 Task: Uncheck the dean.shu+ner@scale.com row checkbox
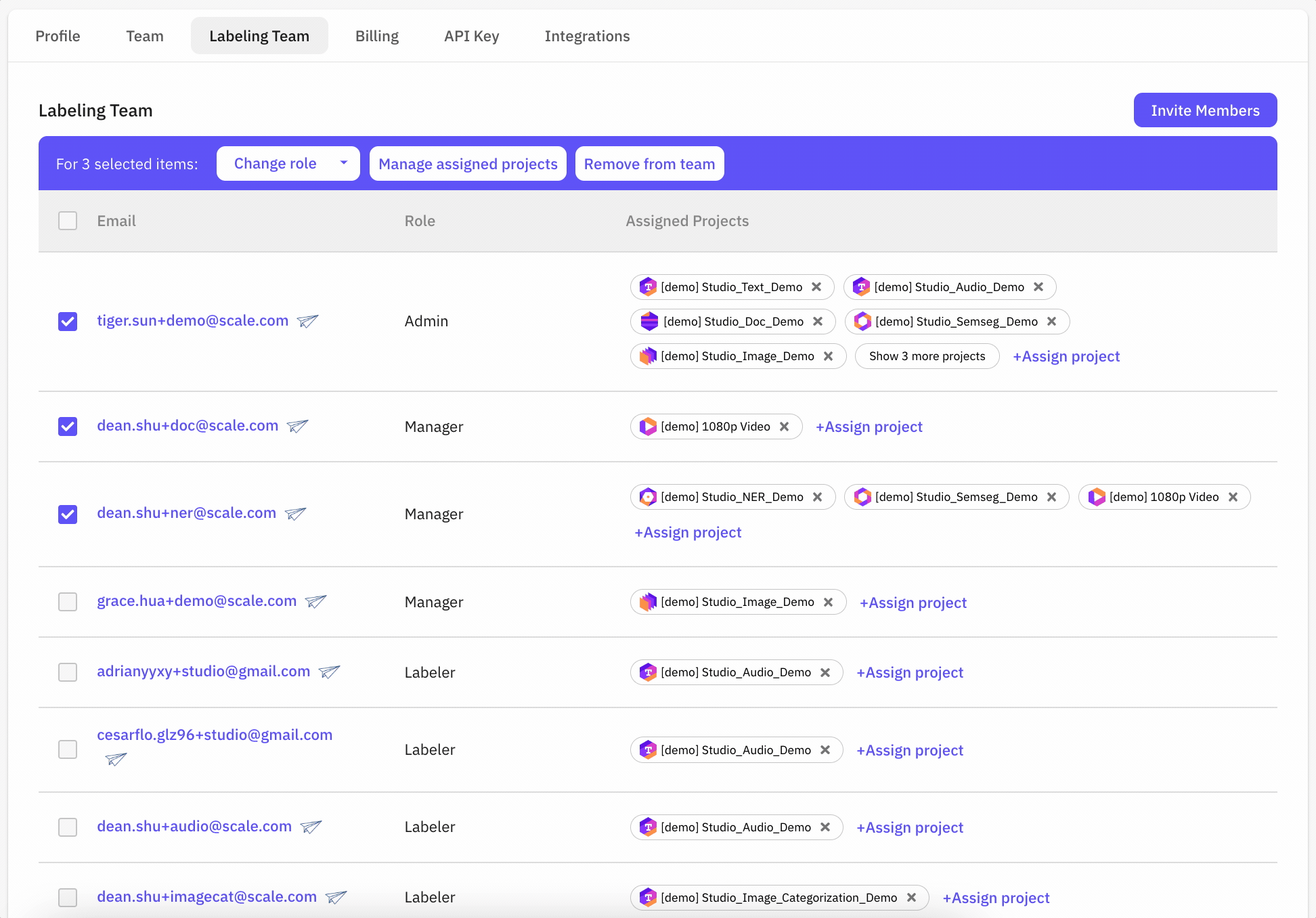[x=68, y=514]
